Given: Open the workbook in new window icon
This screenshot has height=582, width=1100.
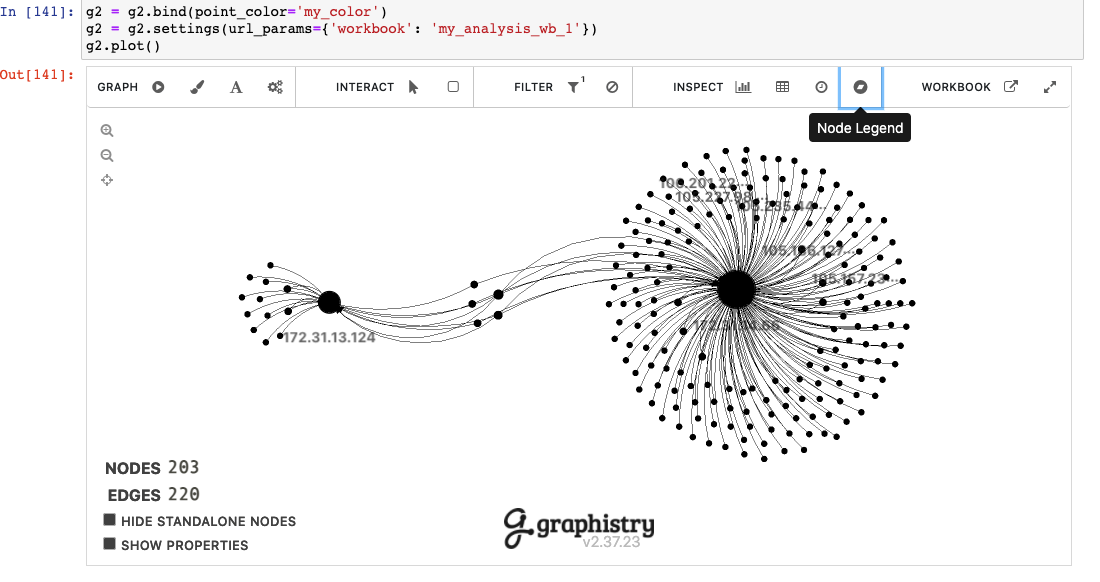Looking at the screenshot, I should click(x=1011, y=86).
